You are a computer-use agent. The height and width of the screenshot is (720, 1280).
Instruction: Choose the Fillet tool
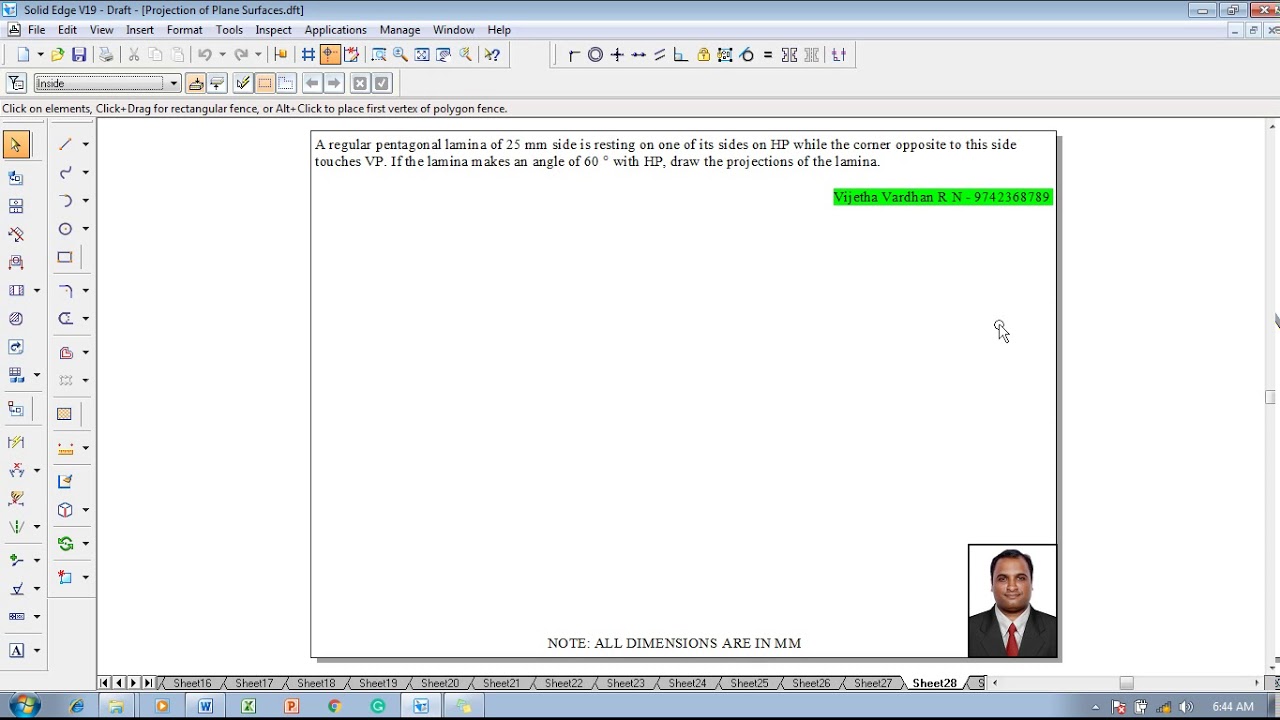[65, 290]
